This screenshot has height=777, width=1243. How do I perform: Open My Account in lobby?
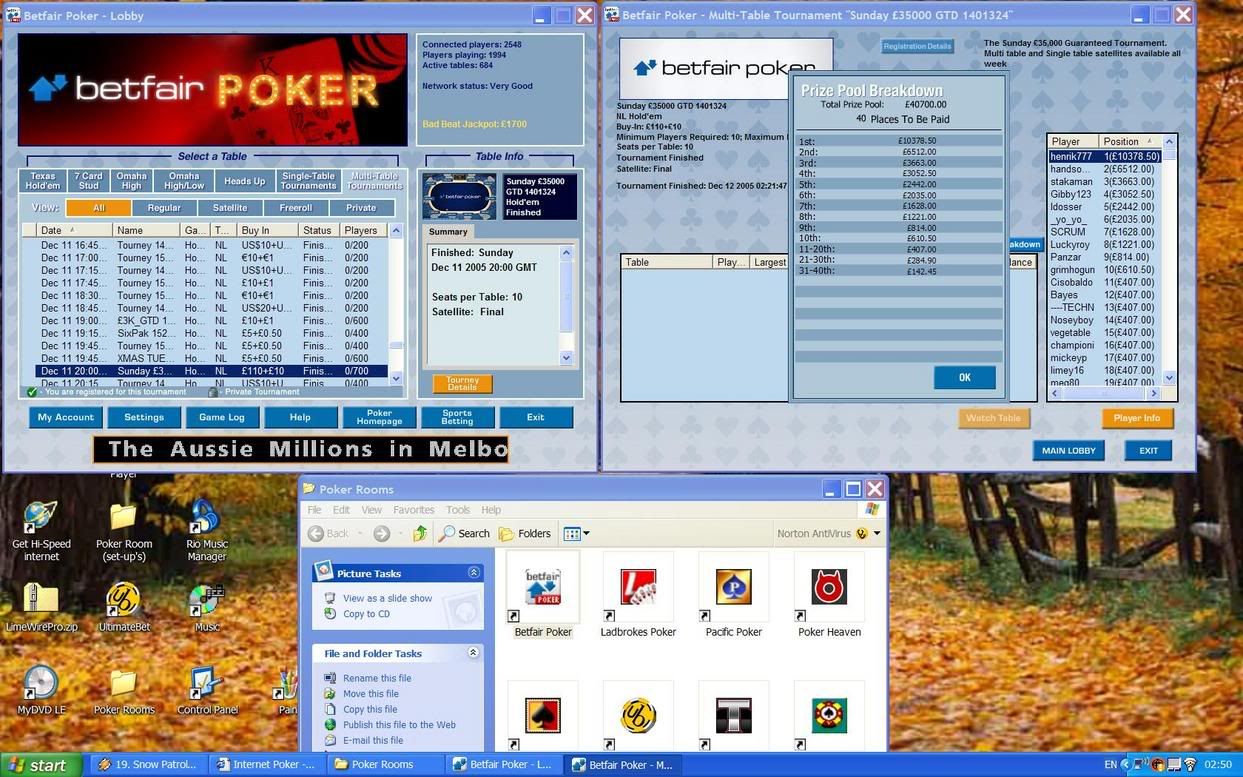(x=66, y=417)
